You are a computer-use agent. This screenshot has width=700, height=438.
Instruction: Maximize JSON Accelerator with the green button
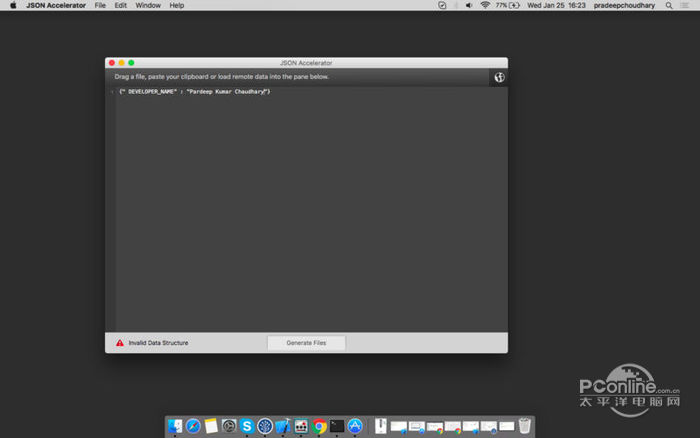[131, 63]
